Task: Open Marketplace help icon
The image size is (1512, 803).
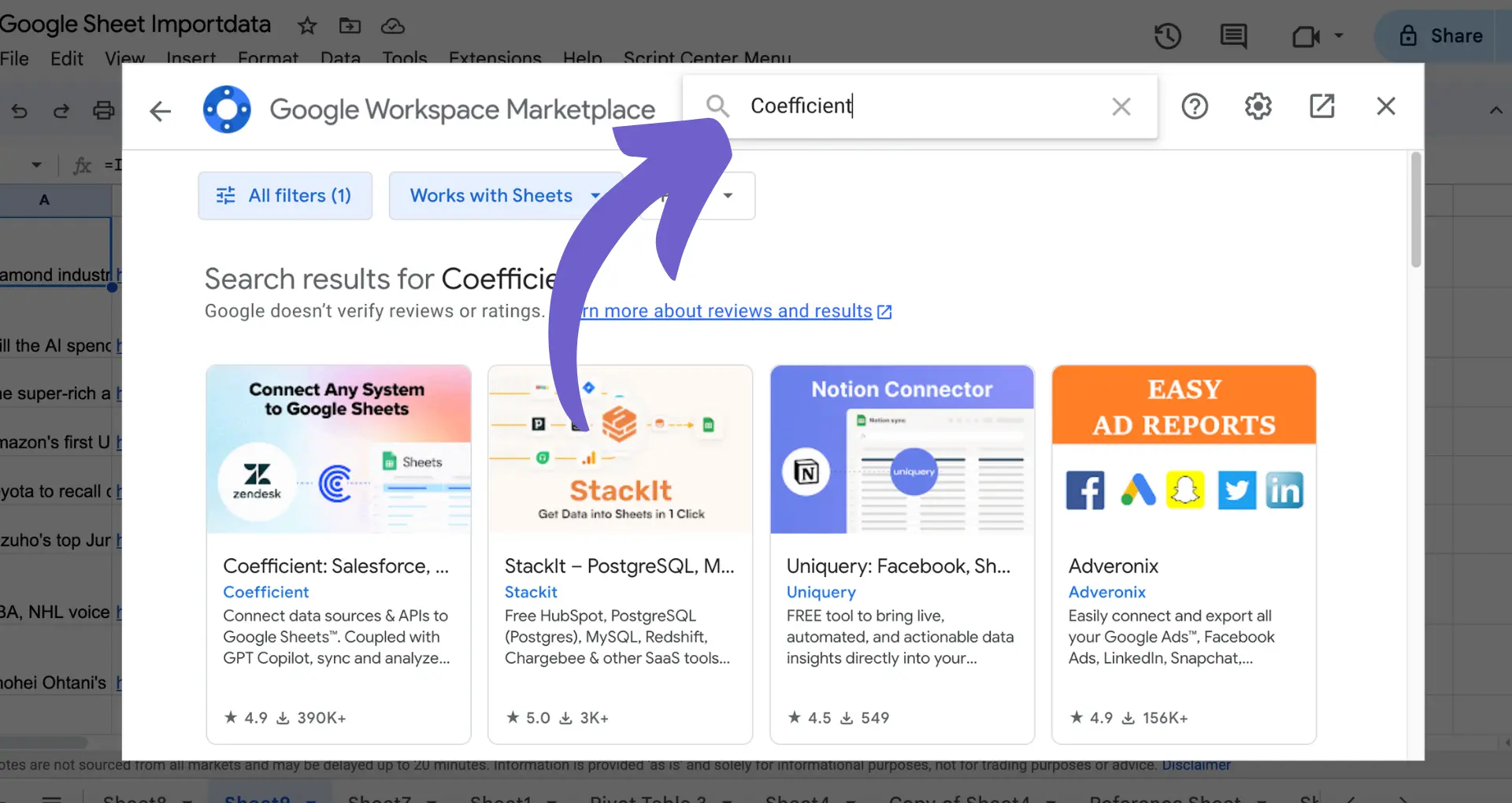Action: tap(1195, 106)
